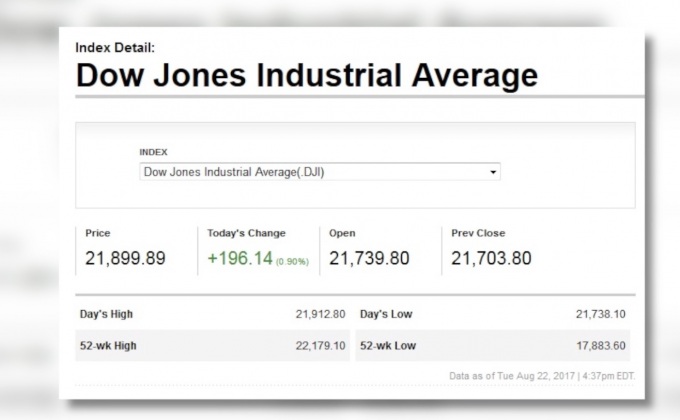The image size is (680, 420).
Task: Select the Prev Close value 21,703.80
Action: (491, 259)
